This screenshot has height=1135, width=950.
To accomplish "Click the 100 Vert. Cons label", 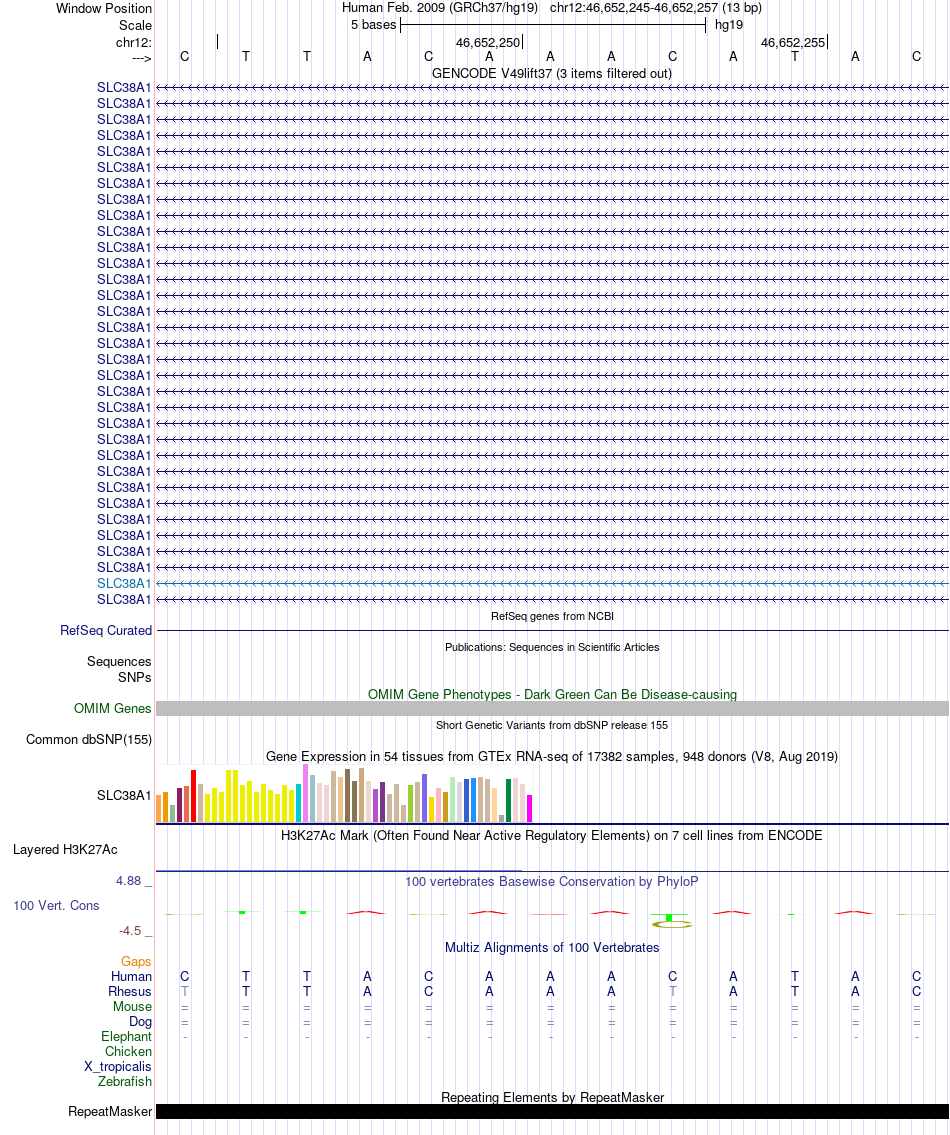I will (x=56, y=906).
